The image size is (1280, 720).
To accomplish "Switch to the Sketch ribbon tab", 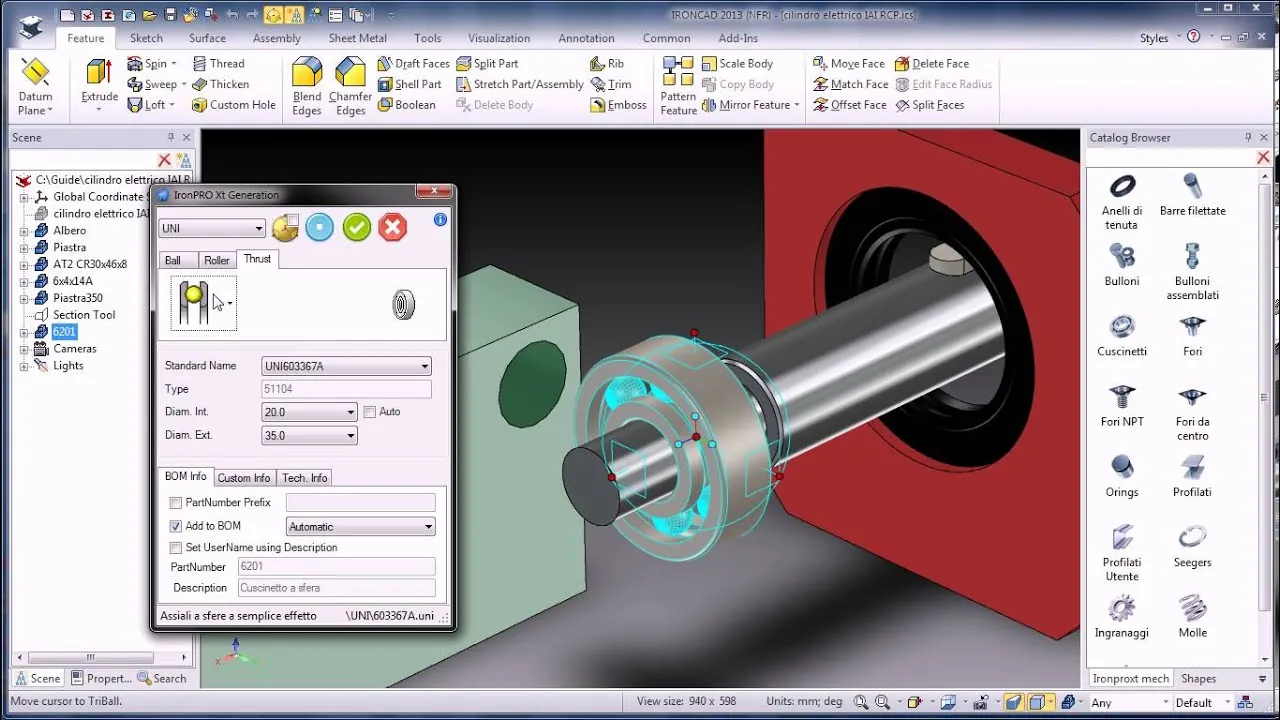I will [146, 38].
